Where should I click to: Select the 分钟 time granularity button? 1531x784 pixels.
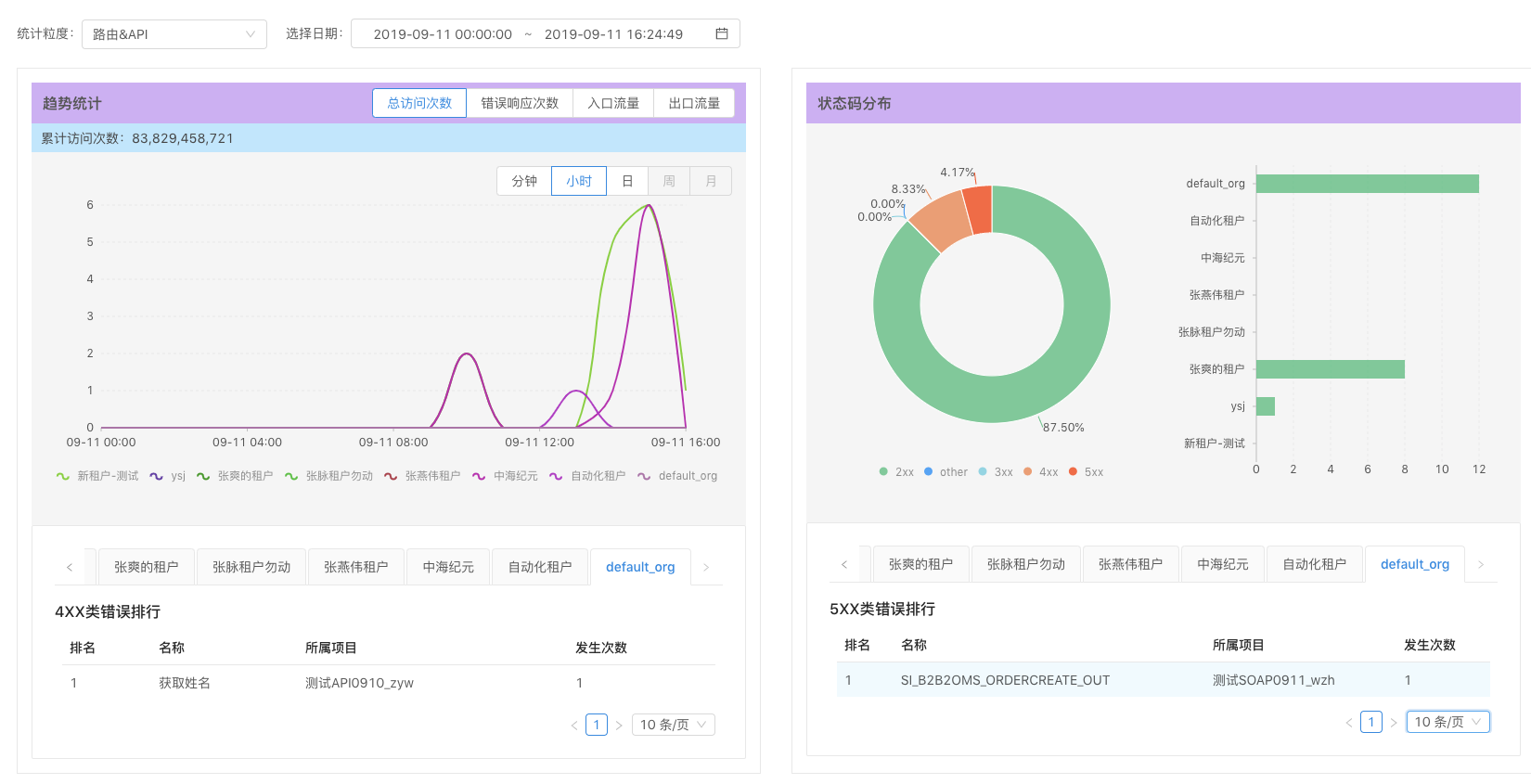point(524,181)
